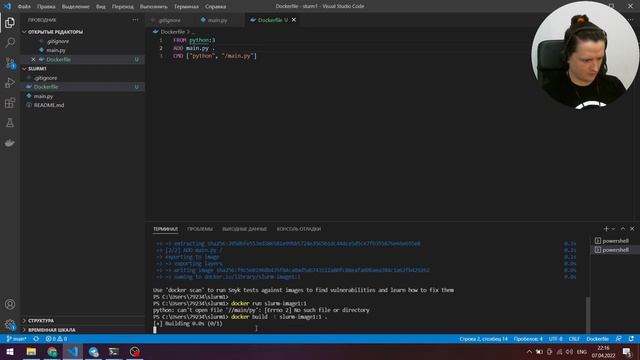This screenshot has width=640, height=360.
Task: Open Explorer panel more actions ellipsis
Action: pyautogui.click(x=135, y=20)
